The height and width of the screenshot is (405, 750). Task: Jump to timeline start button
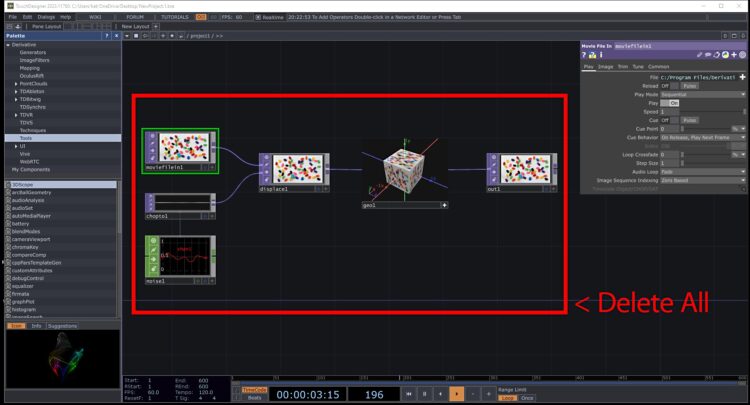(x=408, y=394)
